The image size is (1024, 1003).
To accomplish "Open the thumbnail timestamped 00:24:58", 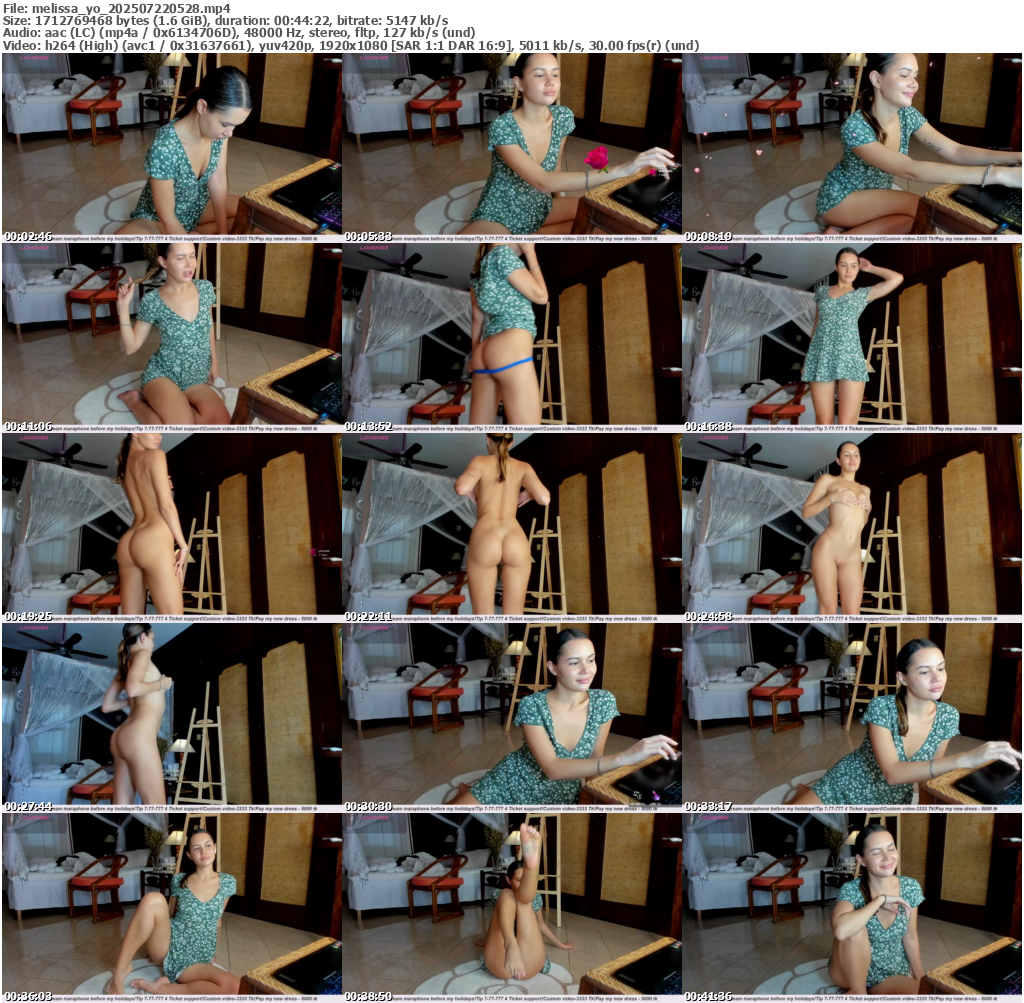I will click(851, 528).
